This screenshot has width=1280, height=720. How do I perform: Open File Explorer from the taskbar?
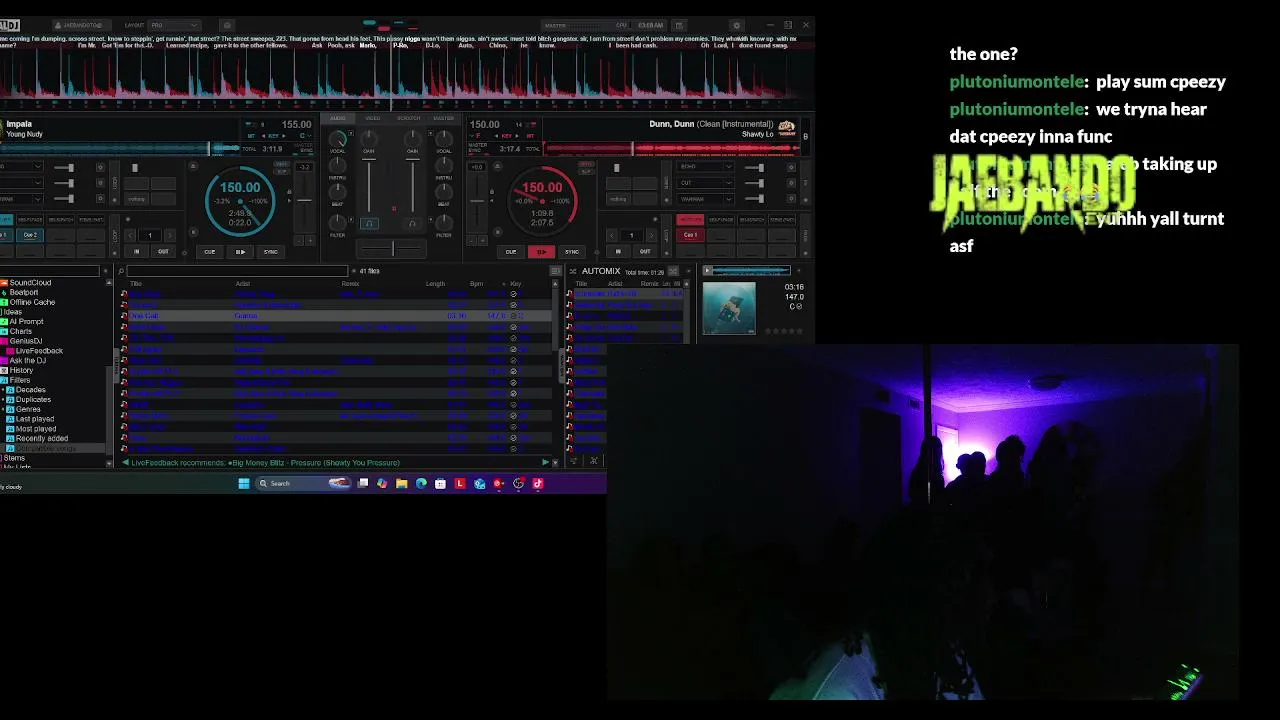(x=402, y=484)
